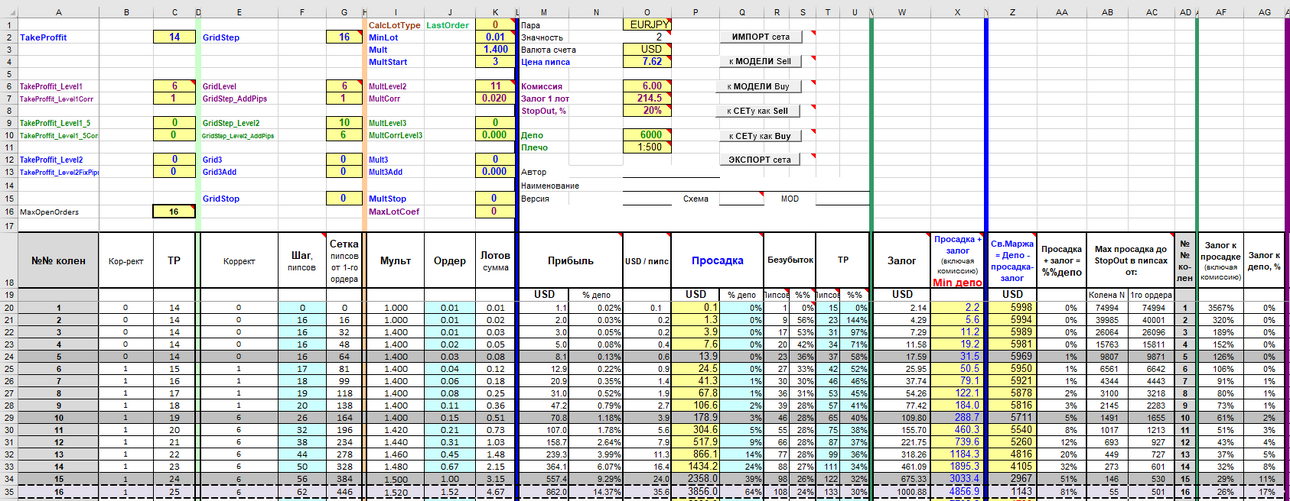
Task: Click the Мульт table header
Action: click(395, 260)
